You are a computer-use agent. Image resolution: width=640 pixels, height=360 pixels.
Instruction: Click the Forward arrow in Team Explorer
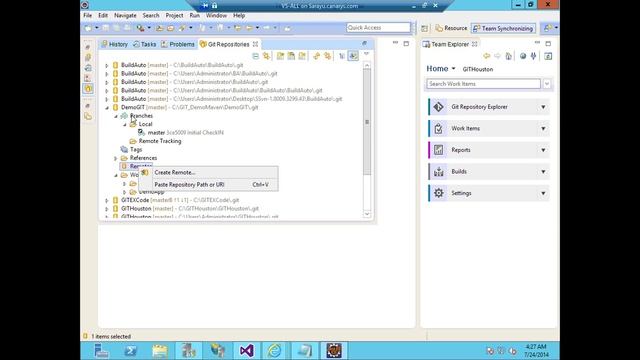click(x=497, y=56)
